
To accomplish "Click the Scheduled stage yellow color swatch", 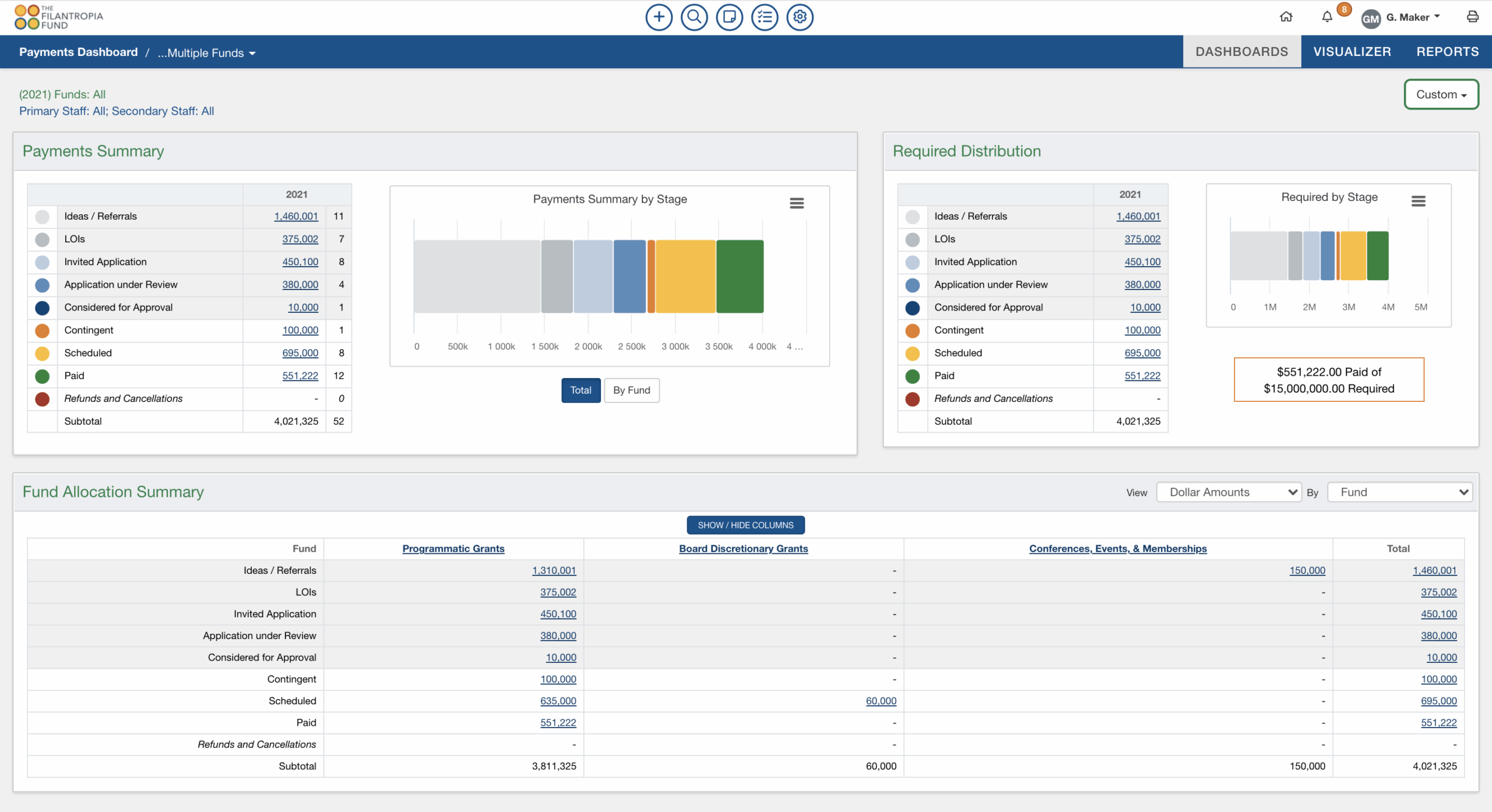I will tap(42, 353).
